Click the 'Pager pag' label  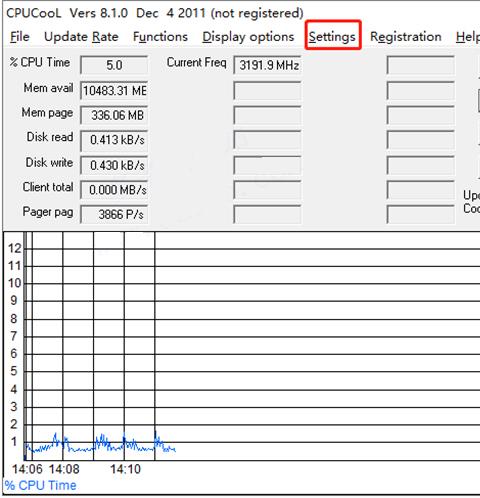(48, 212)
